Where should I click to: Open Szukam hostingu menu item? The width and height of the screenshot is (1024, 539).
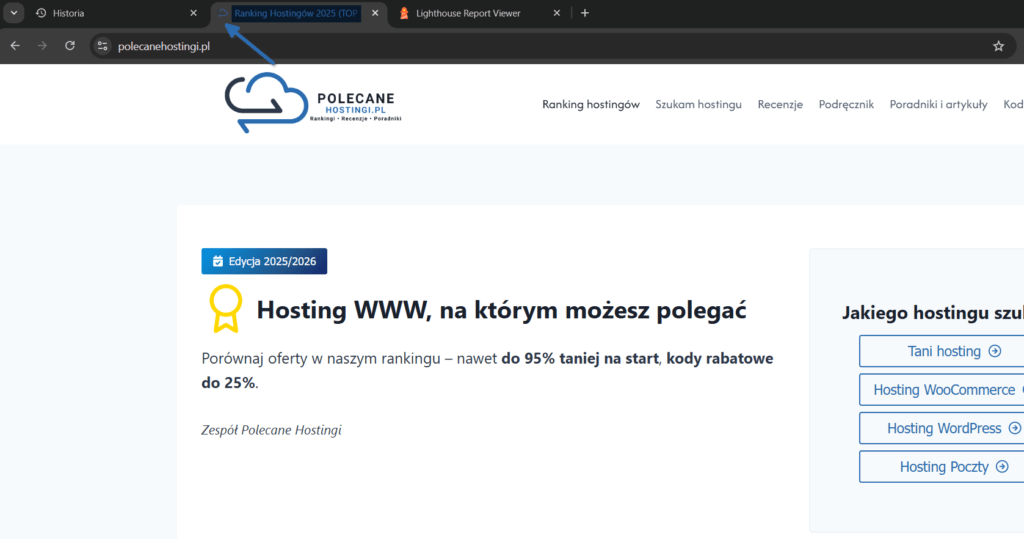(x=699, y=105)
